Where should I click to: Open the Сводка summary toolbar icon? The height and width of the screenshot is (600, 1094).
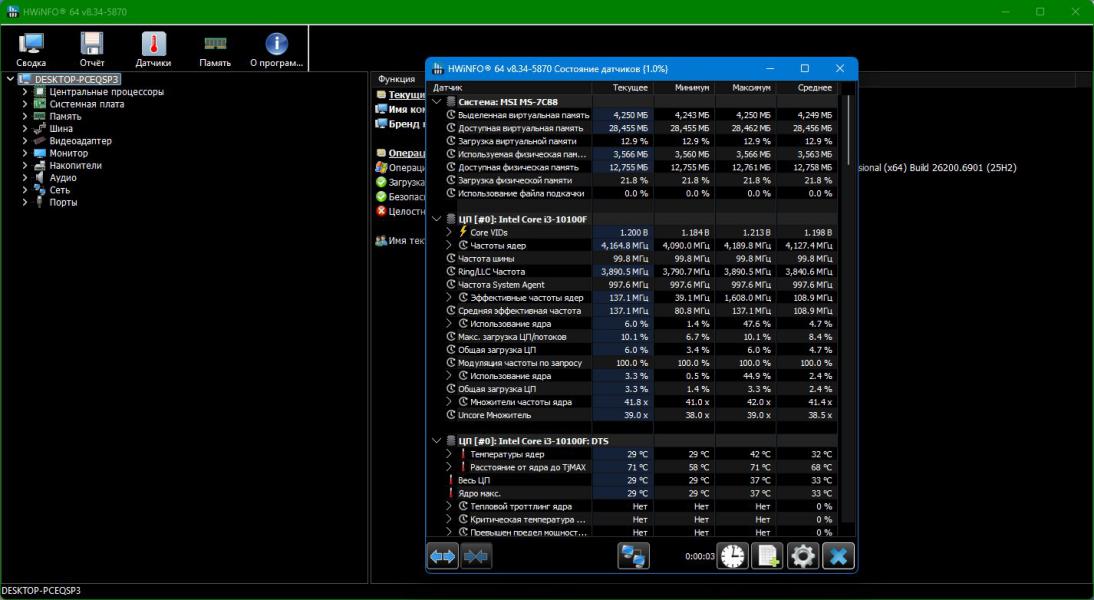pyautogui.click(x=31, y=48)
